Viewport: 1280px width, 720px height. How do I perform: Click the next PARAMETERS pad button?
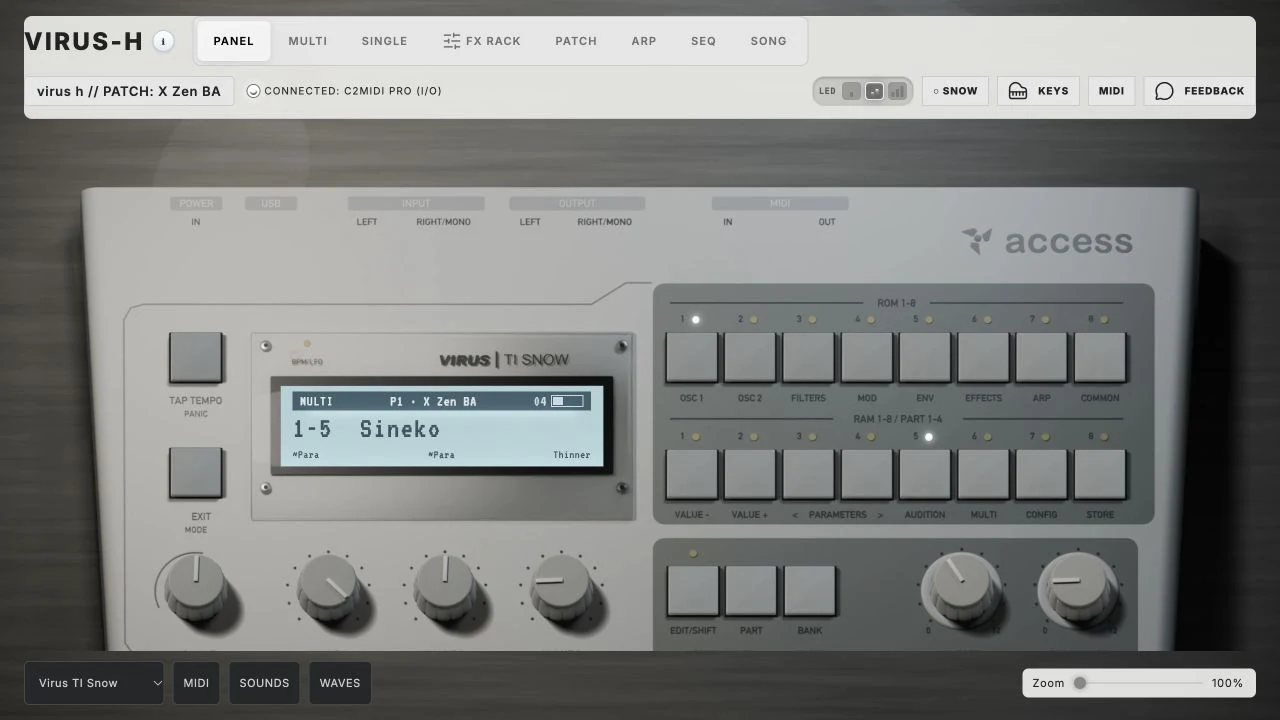(867, 474)
